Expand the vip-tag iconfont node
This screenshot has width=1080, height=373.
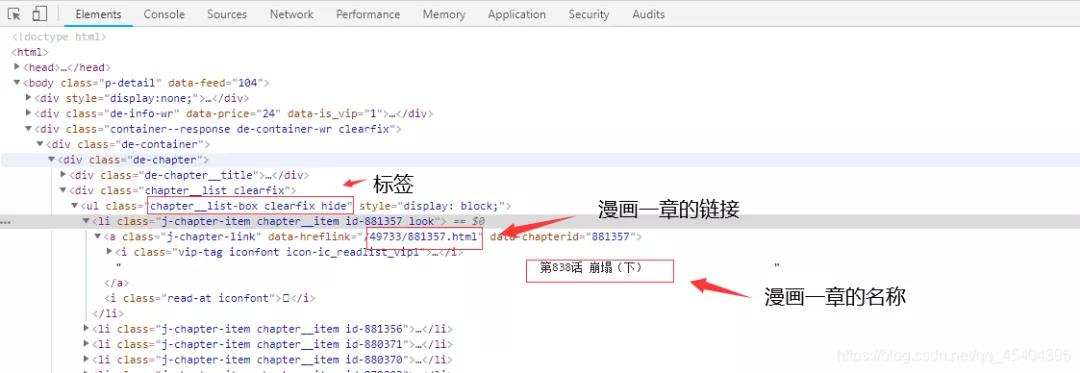[110, 252]
